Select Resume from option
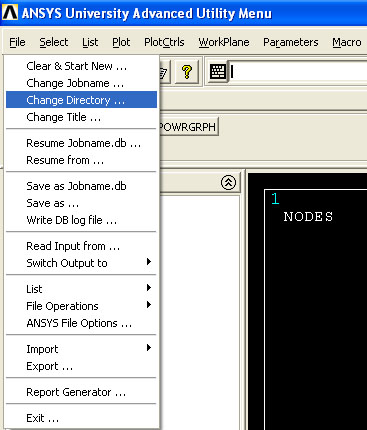 point(81,160)
